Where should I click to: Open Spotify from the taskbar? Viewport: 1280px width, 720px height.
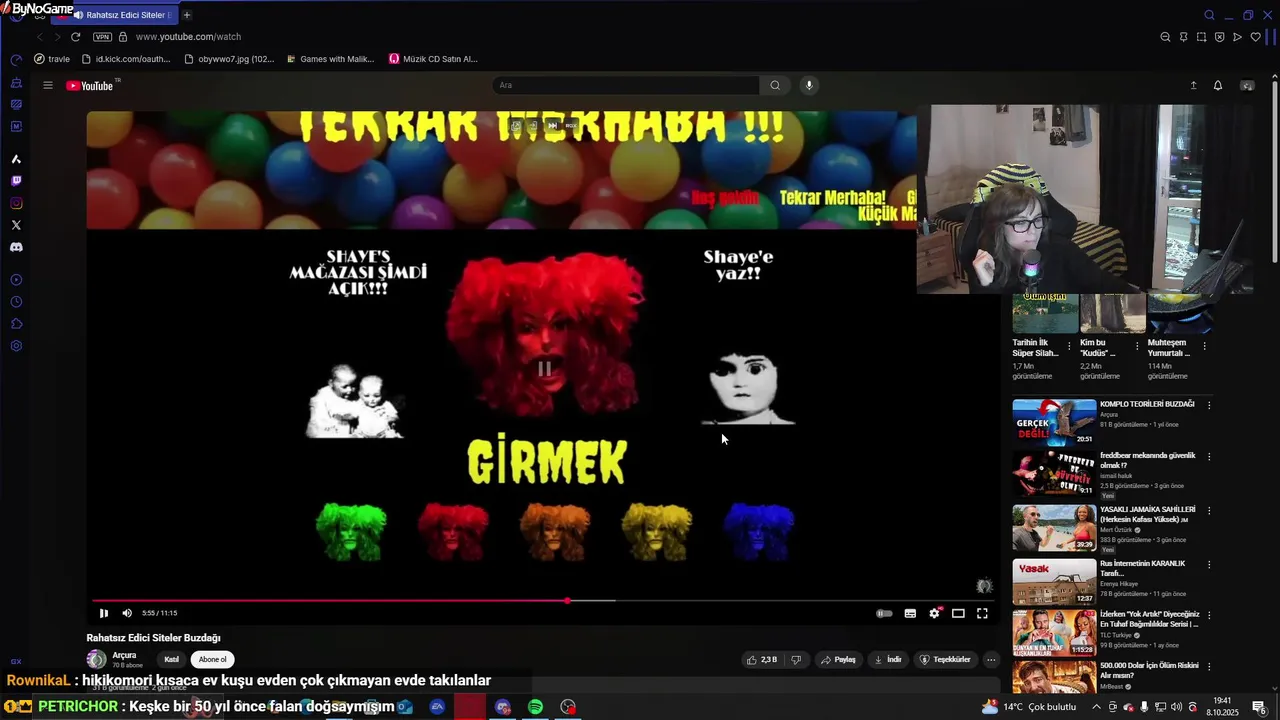click(x=535, y=707)
